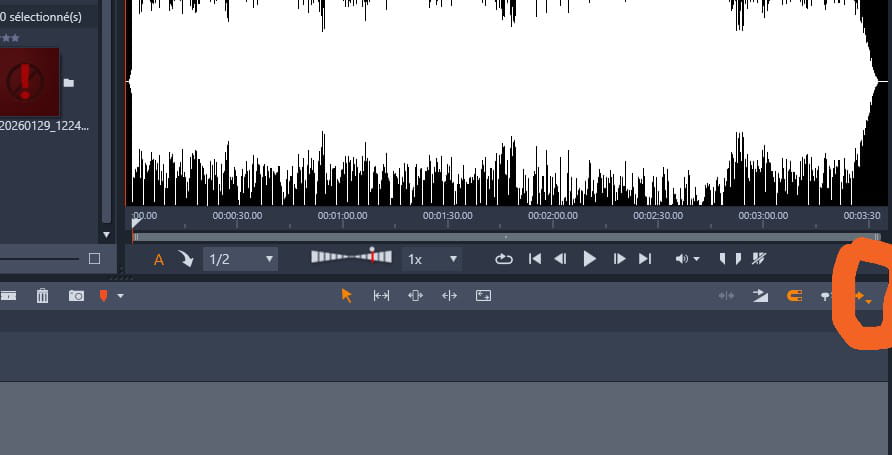The image size is (892, 455).
Task: Select the orange arrow selection tool
Action: pyautogui.click(x=346, y=296)
